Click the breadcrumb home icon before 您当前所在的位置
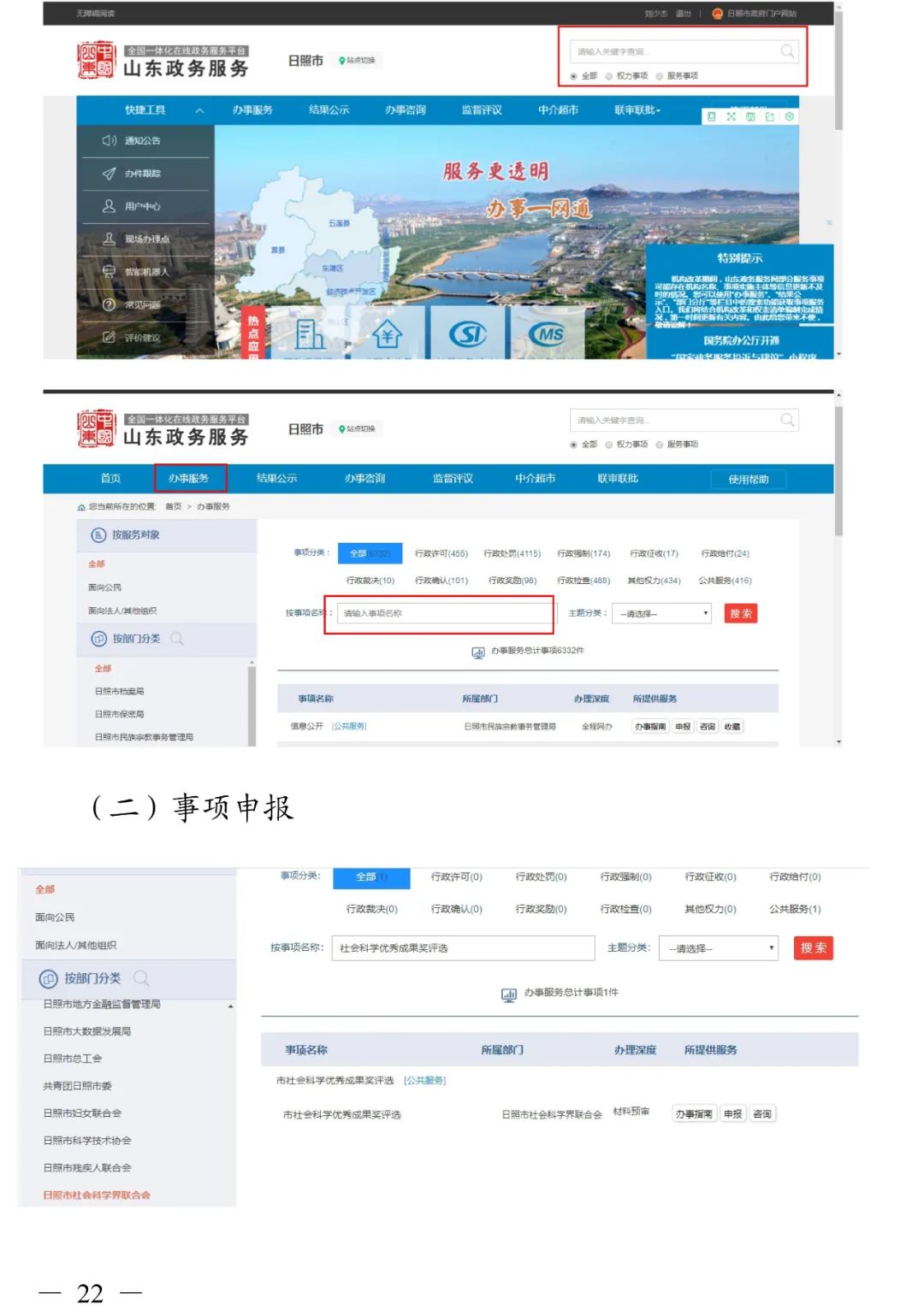The image size is (924, 1316). (x=81, y=507)
